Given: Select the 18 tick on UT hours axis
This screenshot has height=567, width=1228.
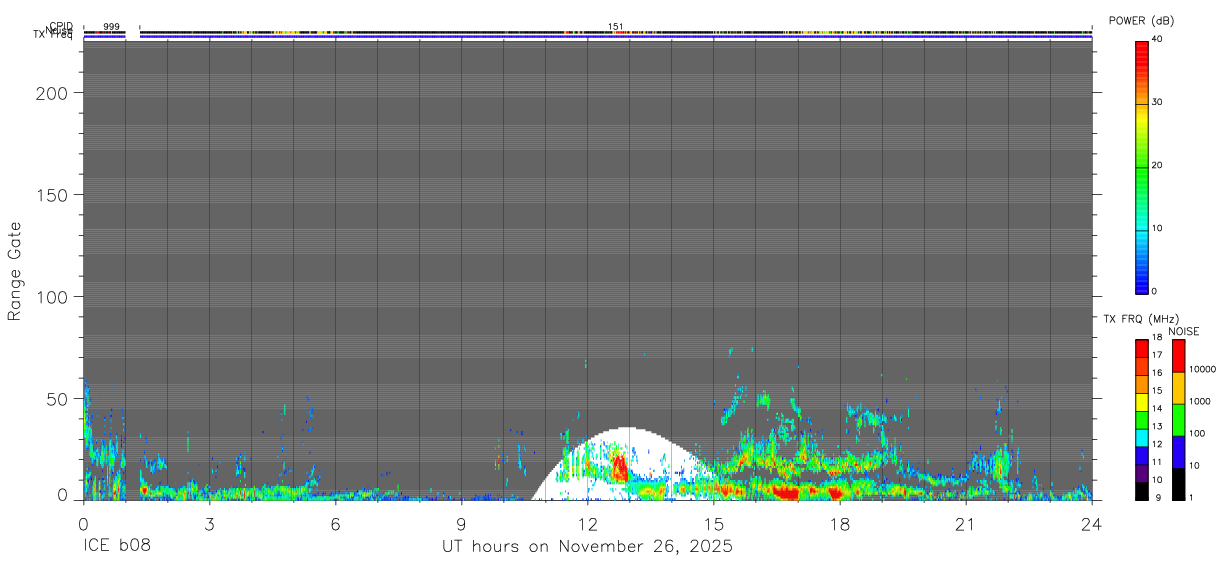Looking at the screenshot, I should [840, 525].
